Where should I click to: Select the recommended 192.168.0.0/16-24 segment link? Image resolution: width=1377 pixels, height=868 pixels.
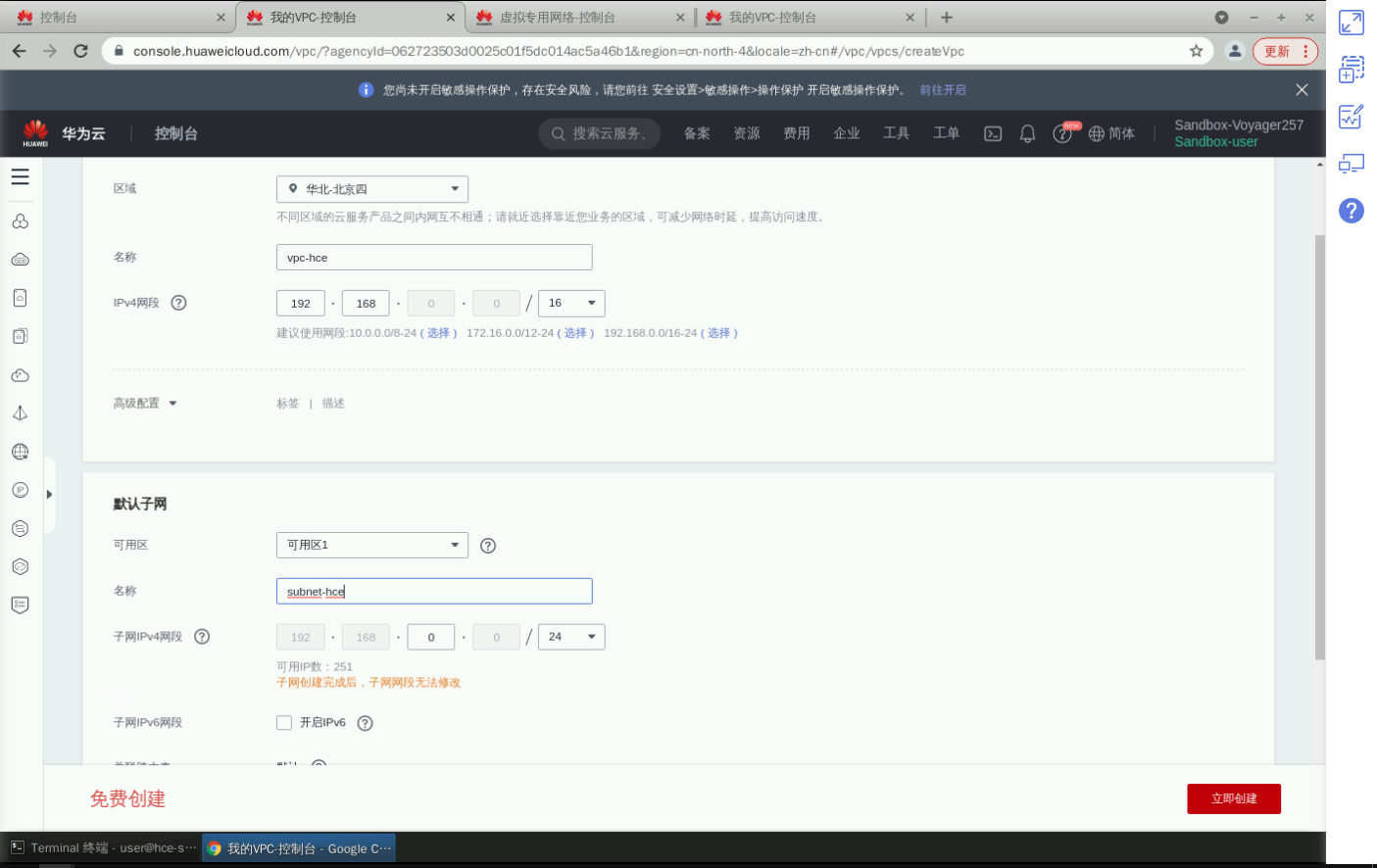click(719, 333)
